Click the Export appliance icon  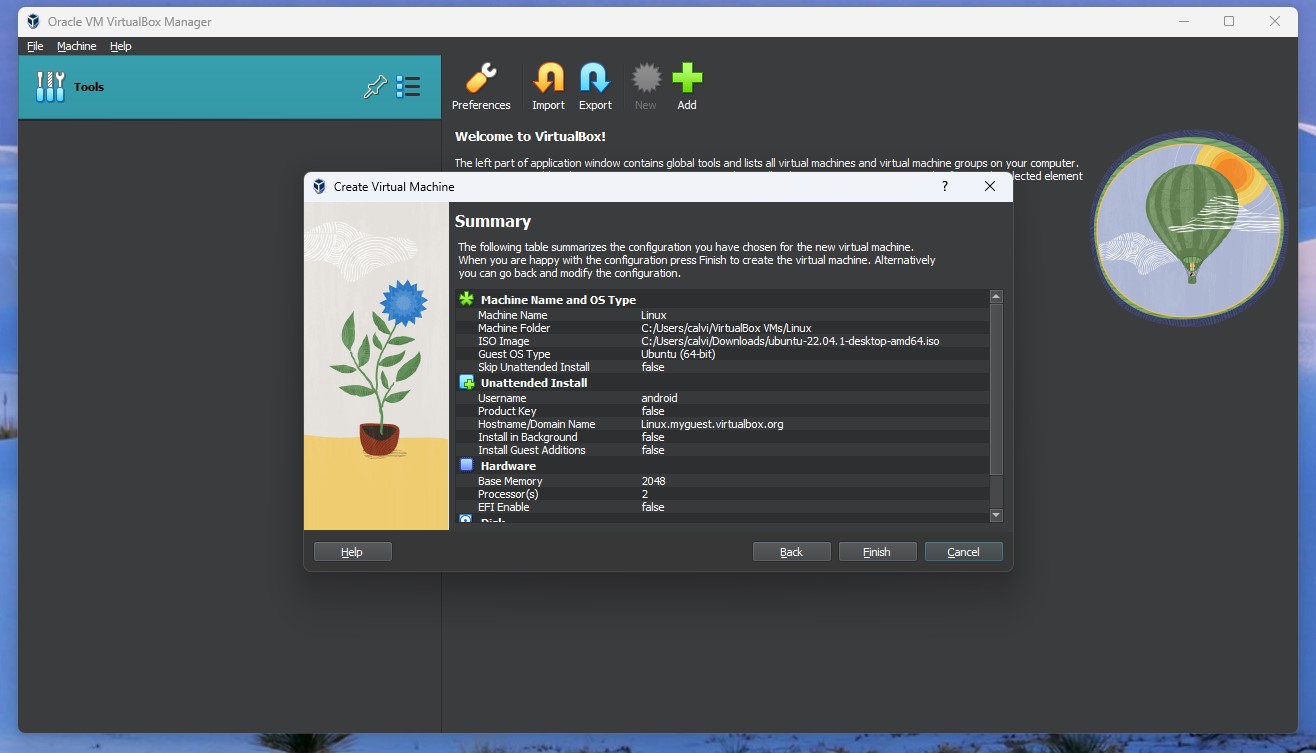pos(595,79)
